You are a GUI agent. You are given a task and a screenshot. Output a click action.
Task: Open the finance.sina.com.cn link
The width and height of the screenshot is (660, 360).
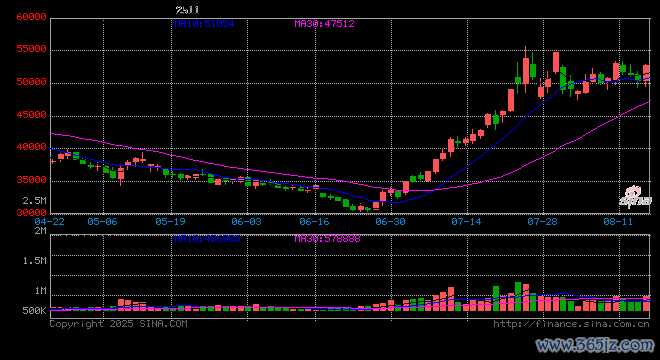pyautogui.click(x=571, y=324)
